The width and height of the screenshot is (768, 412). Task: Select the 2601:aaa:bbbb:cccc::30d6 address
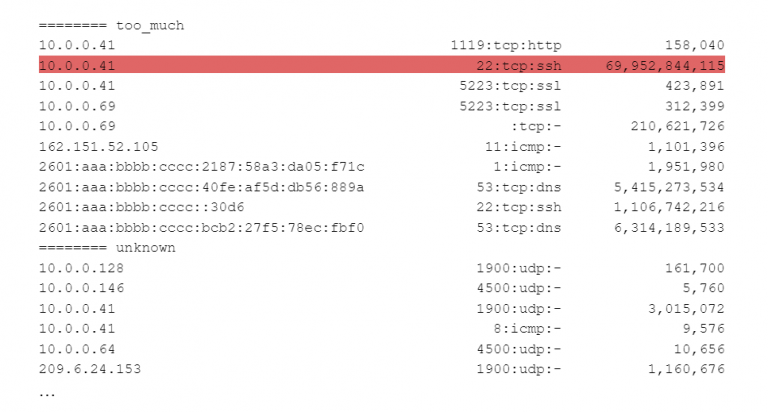pos(142,207)
